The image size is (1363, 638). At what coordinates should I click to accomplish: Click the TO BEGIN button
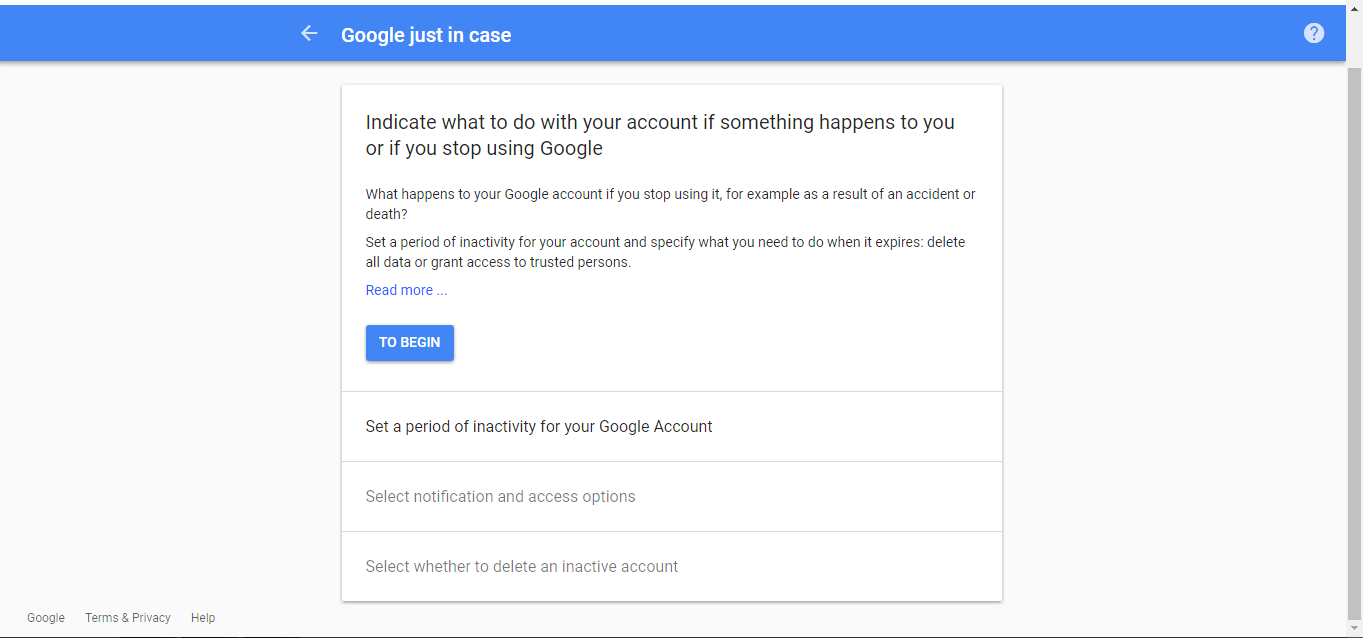pyautogui.click(x=410, y=343)
